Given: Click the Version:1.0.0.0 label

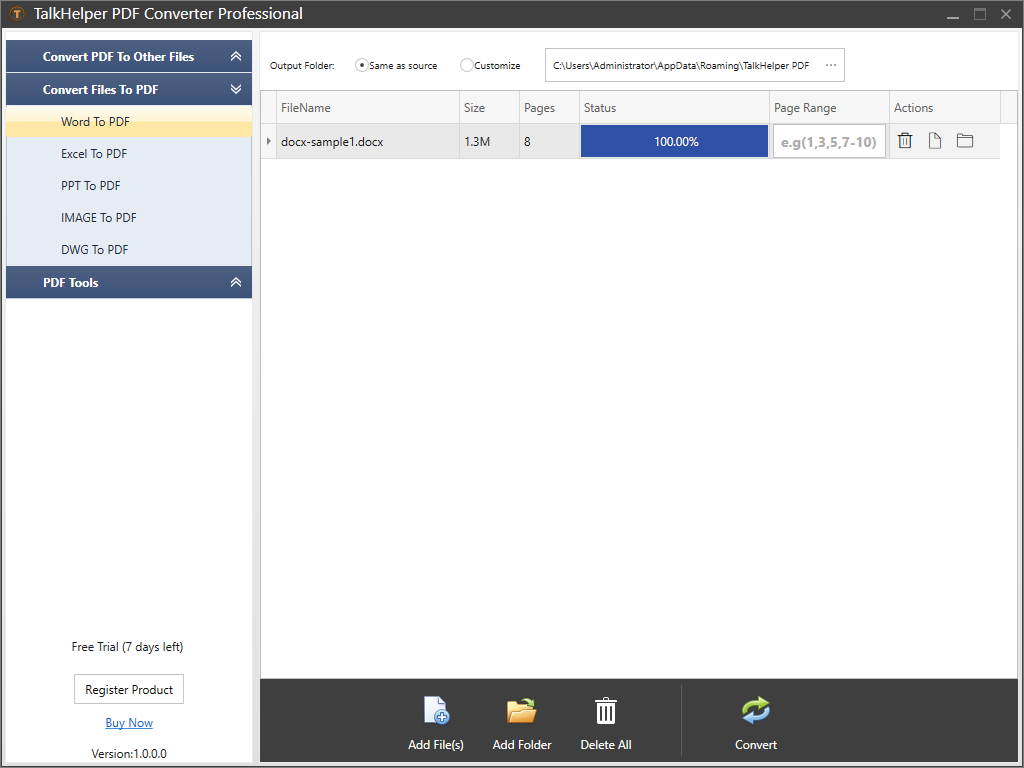Looking at the screenshot, I should coord(129,754).
